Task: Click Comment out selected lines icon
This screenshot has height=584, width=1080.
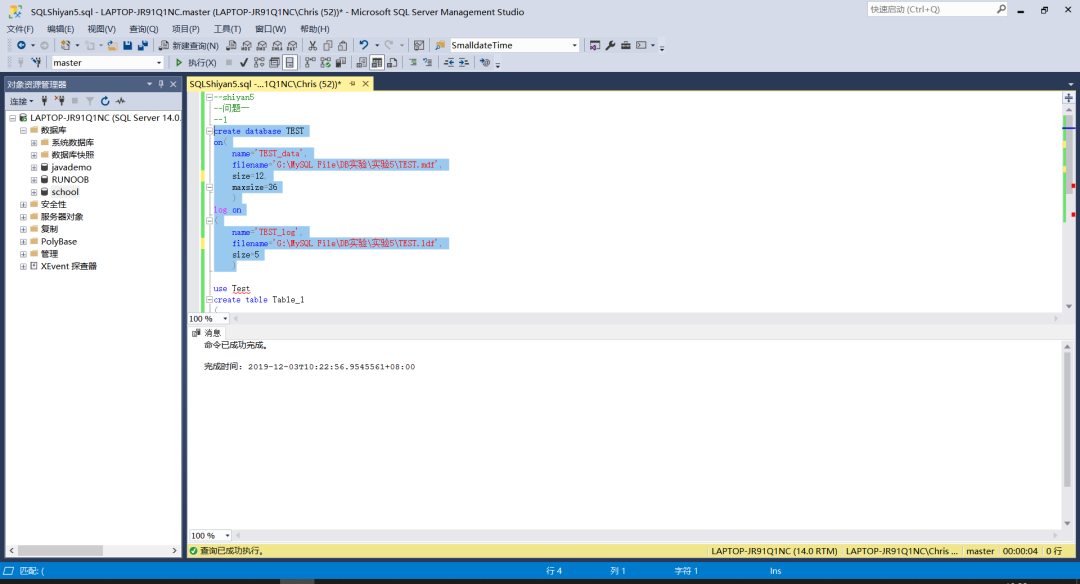Action: [413, 63]
